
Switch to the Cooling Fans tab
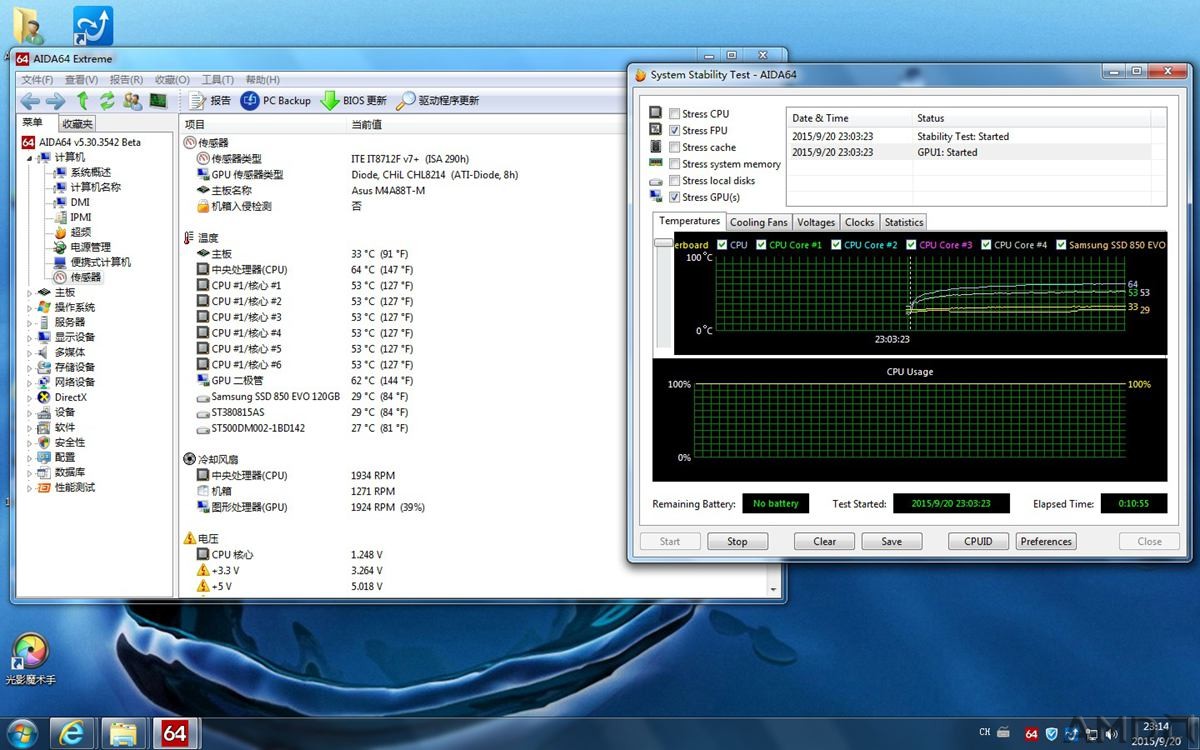[758, 222]
